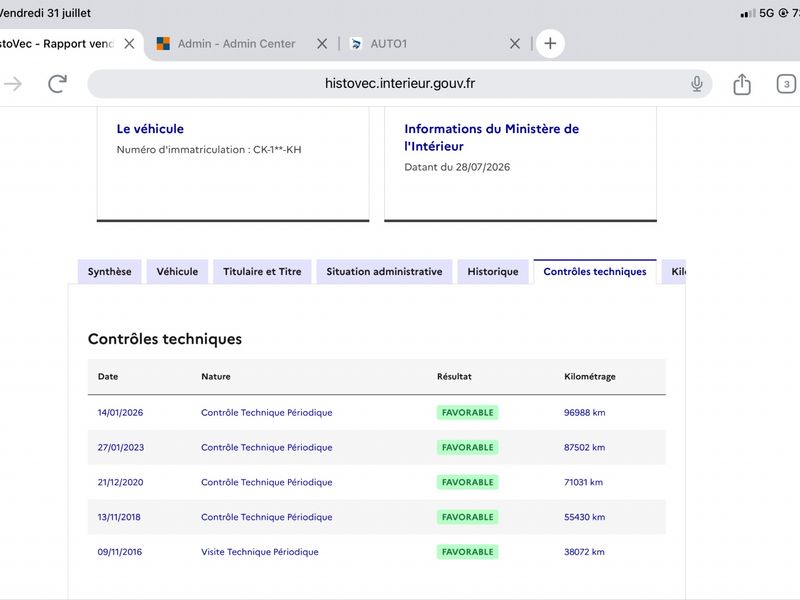Click the Résultat column header
The height and width of the screenshot is (600, 800).
pyautogui.click(x=454, y=377)
